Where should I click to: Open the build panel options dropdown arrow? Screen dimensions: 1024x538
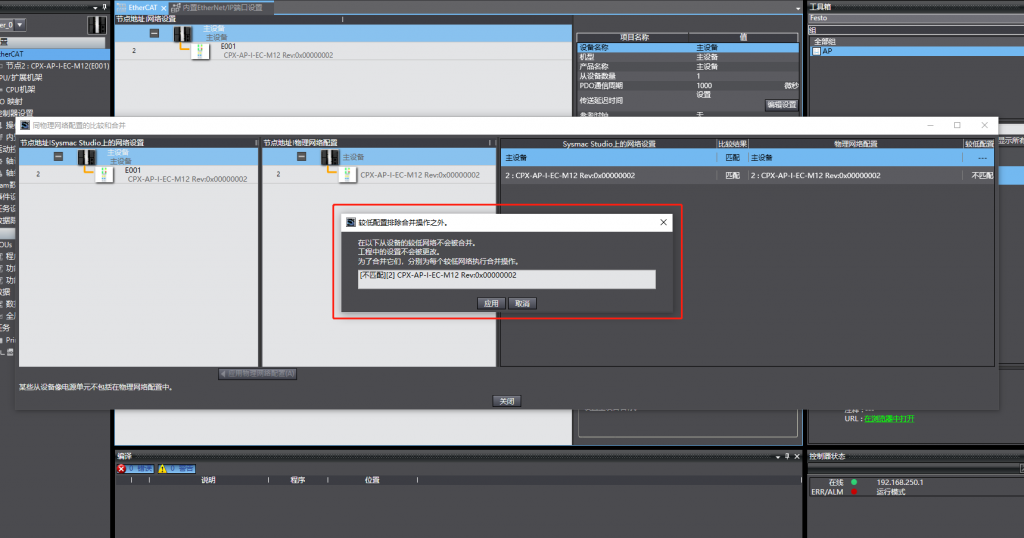tap(777, 457)
